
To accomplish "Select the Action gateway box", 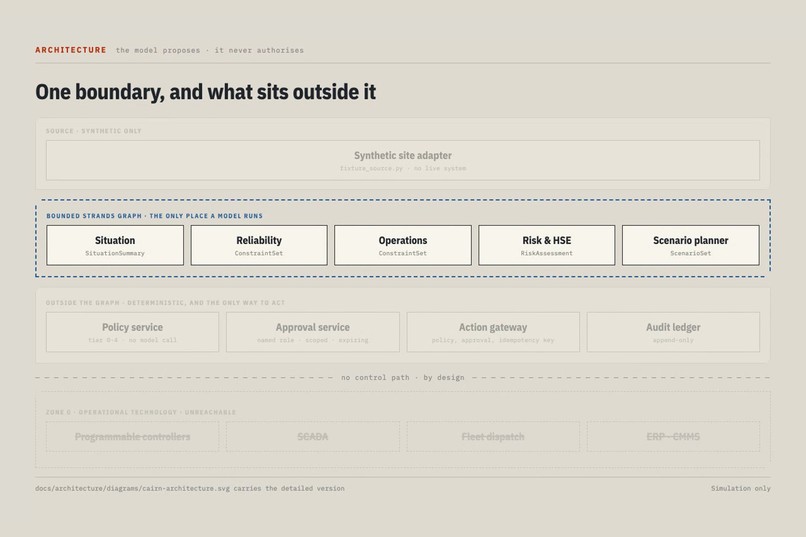I will tap(493, 332).
